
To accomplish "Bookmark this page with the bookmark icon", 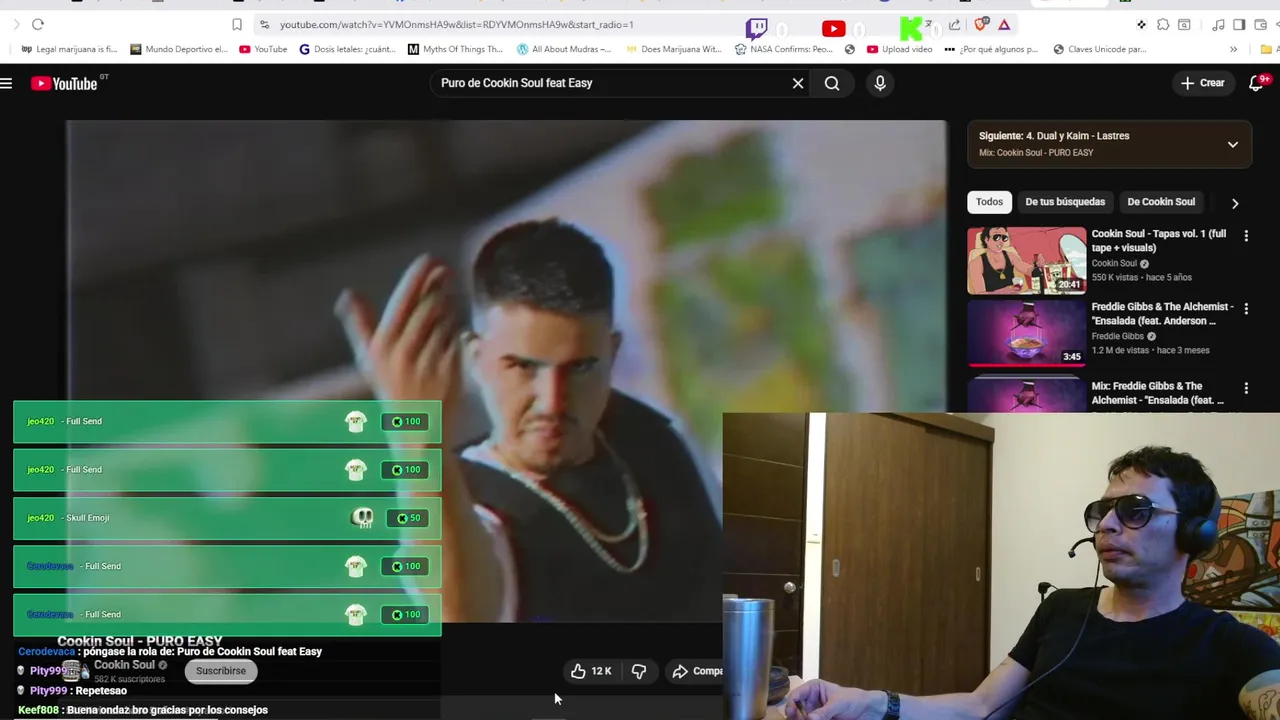I will [237, 24].
